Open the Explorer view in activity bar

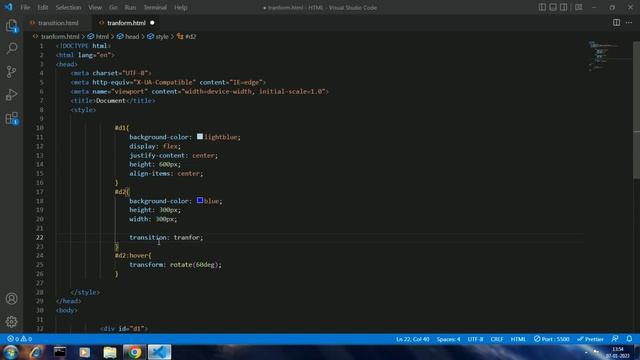11,26
